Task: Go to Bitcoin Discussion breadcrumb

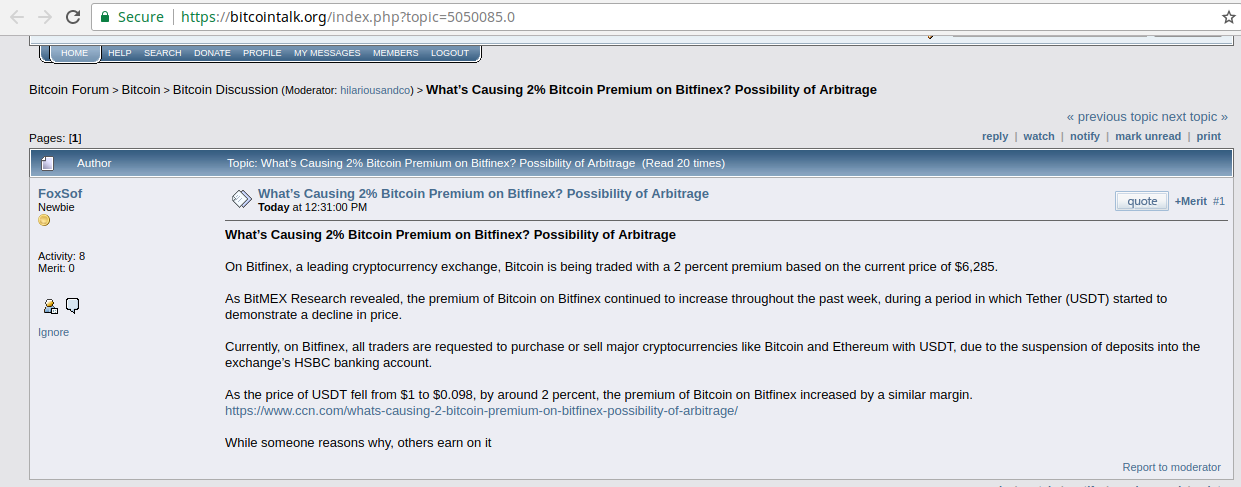Action: 225,90
